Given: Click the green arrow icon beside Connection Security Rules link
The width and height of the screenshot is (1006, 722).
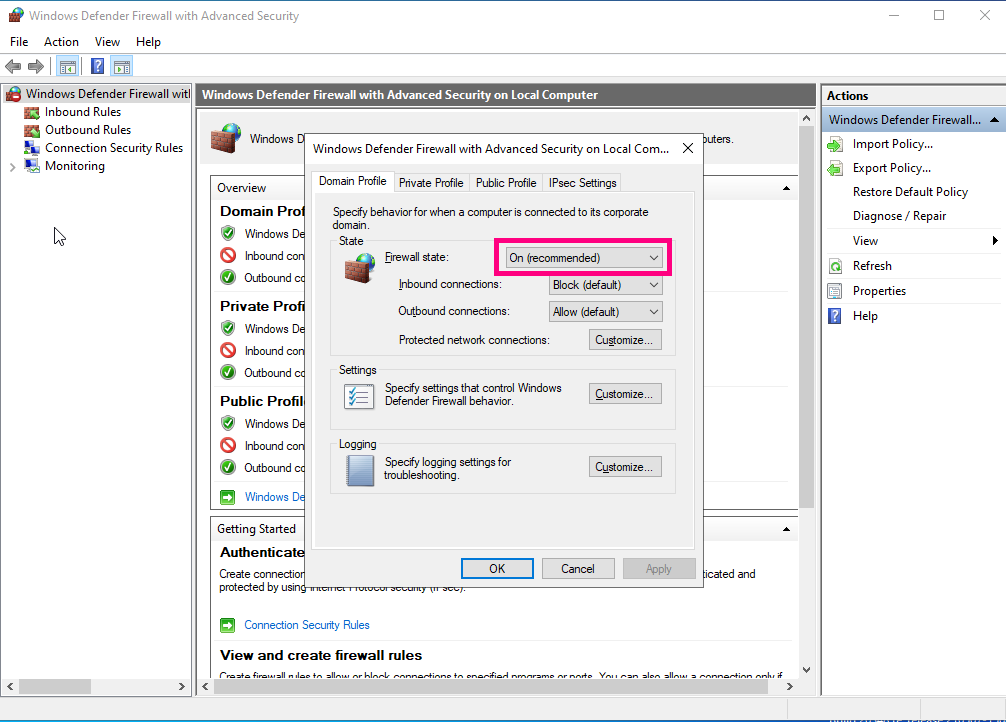Looking at the screenshot, I should (227, 624).
